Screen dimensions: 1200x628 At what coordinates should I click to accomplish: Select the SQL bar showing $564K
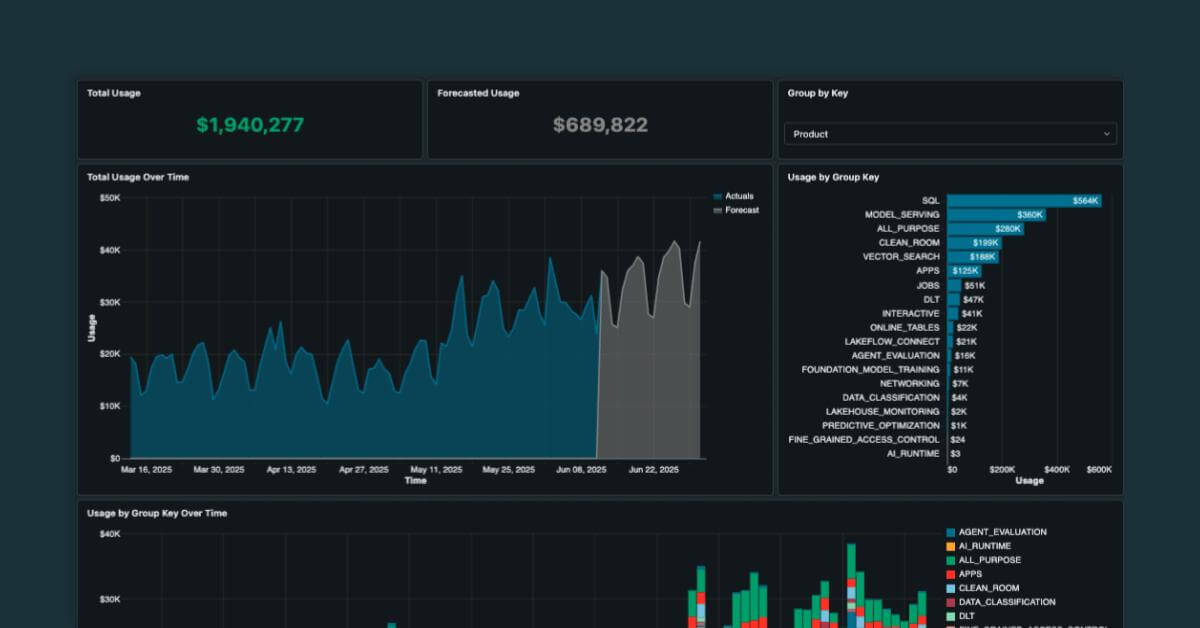(x=1023, y=201)
